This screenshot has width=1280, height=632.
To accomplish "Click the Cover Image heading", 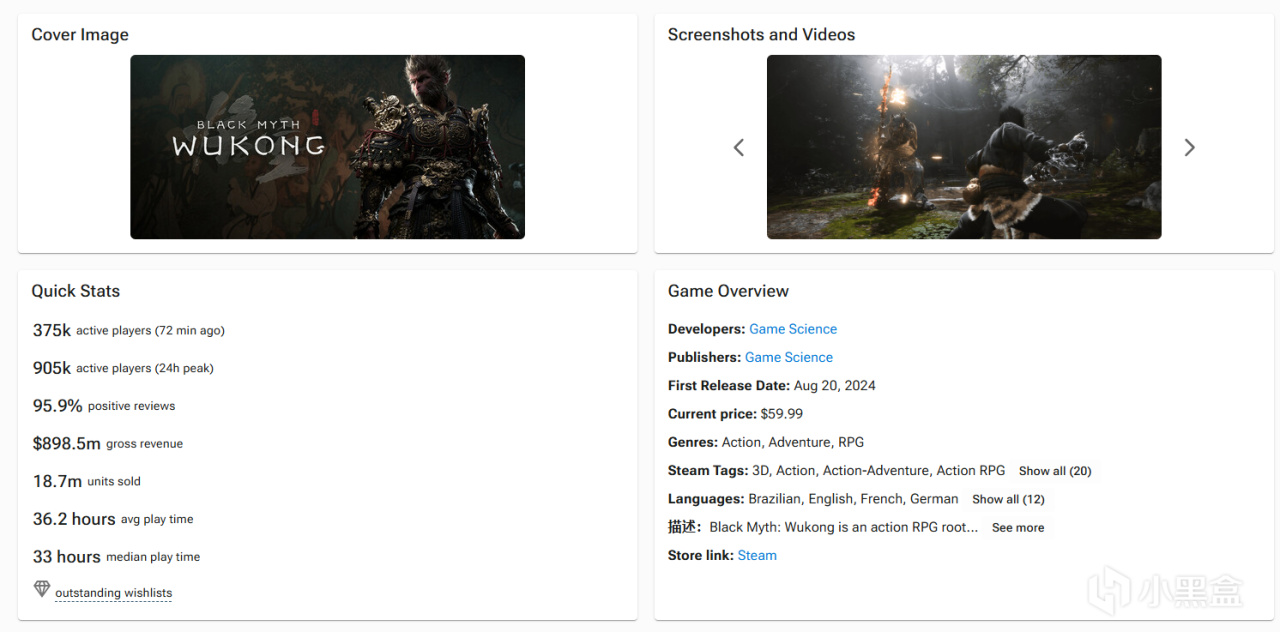I will click(x=80, y=35).
